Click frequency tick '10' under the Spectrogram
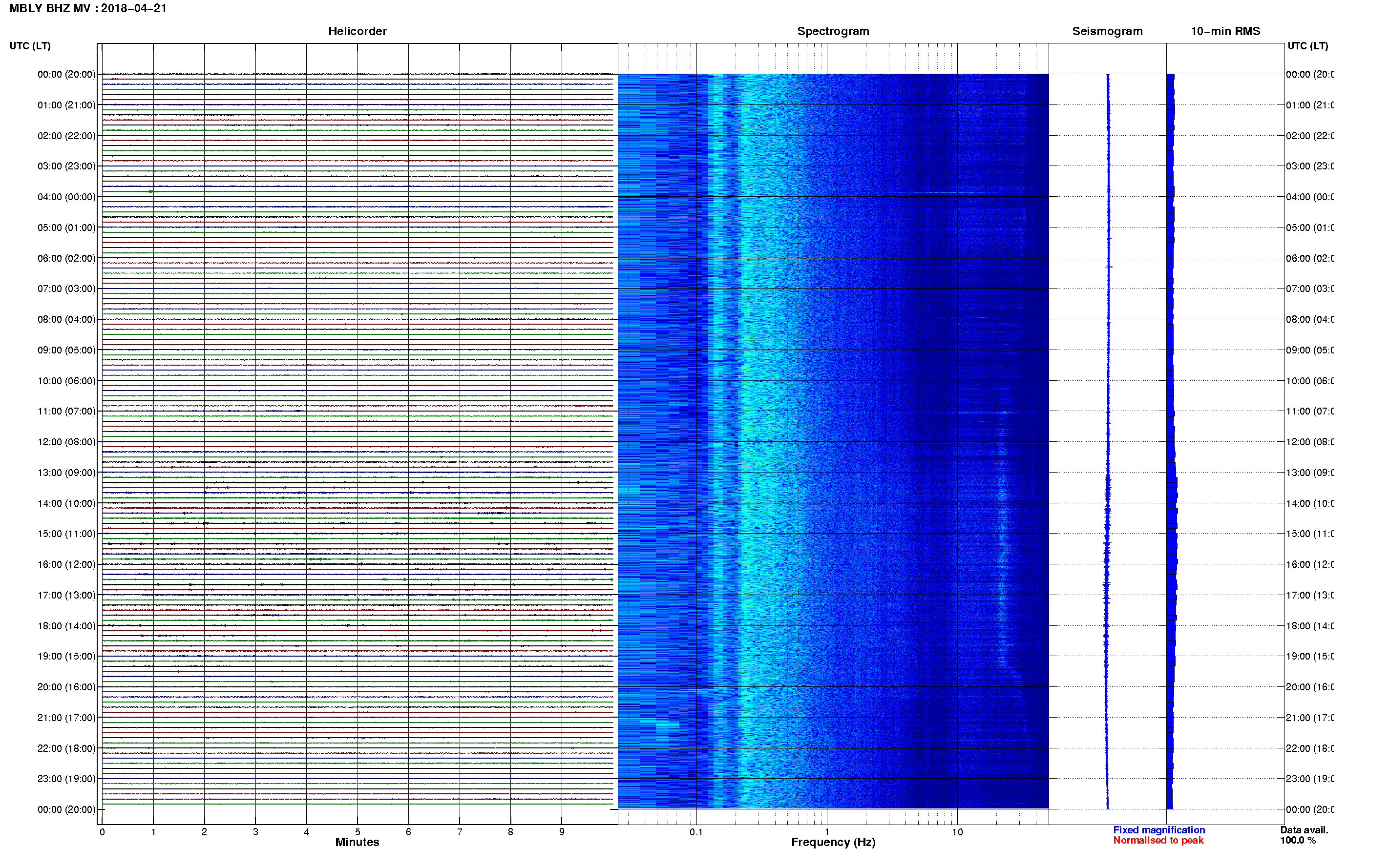 (957, 832)
